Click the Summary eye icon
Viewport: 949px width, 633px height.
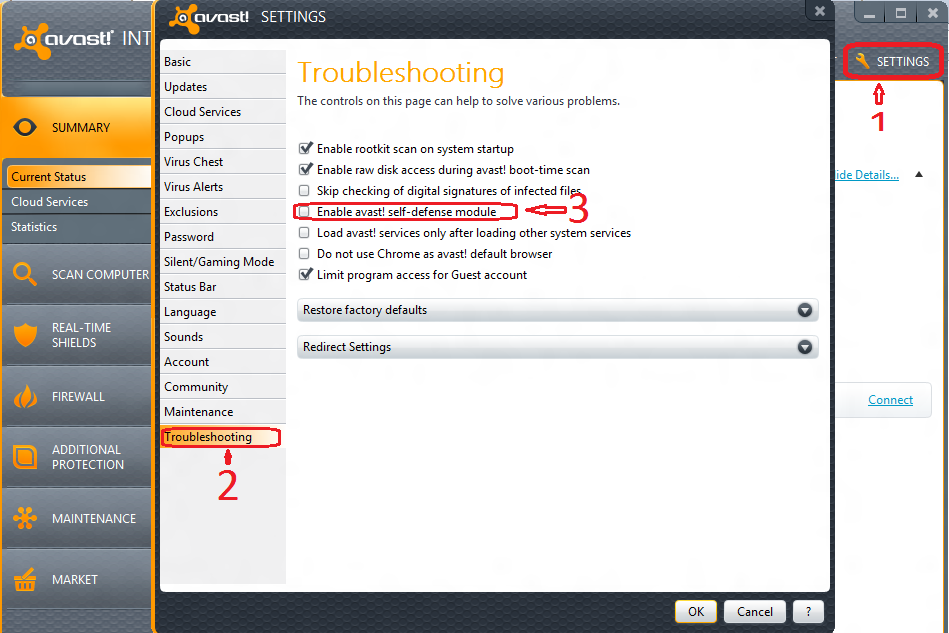point(25,128)
